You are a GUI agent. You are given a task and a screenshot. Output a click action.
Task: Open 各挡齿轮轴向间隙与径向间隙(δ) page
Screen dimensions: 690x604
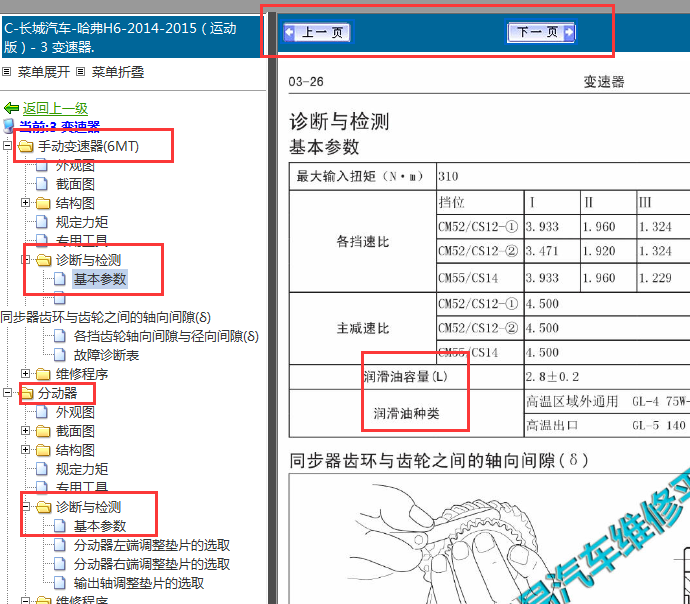[166, 336]
